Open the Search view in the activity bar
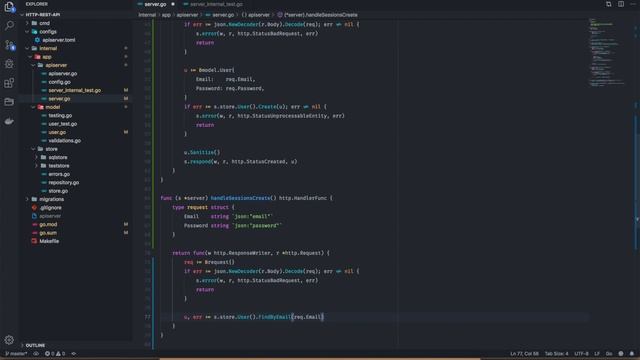The image size is (640, 360). tap(9, 26)
